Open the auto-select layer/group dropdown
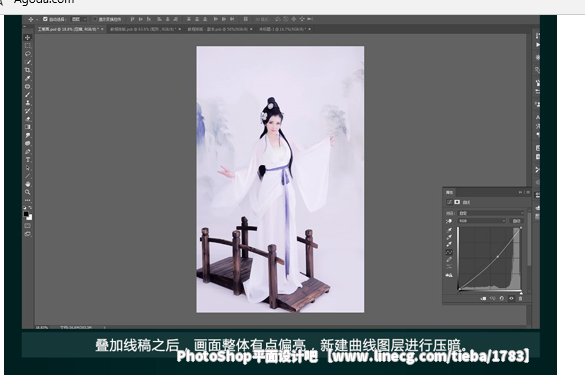The width and height of the screenshot is (585, 375). coord(79,19)
